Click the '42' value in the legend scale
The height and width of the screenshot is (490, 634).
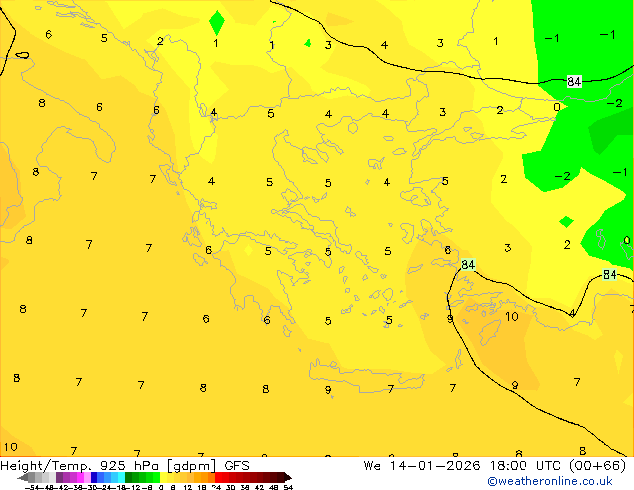point(259,487)
